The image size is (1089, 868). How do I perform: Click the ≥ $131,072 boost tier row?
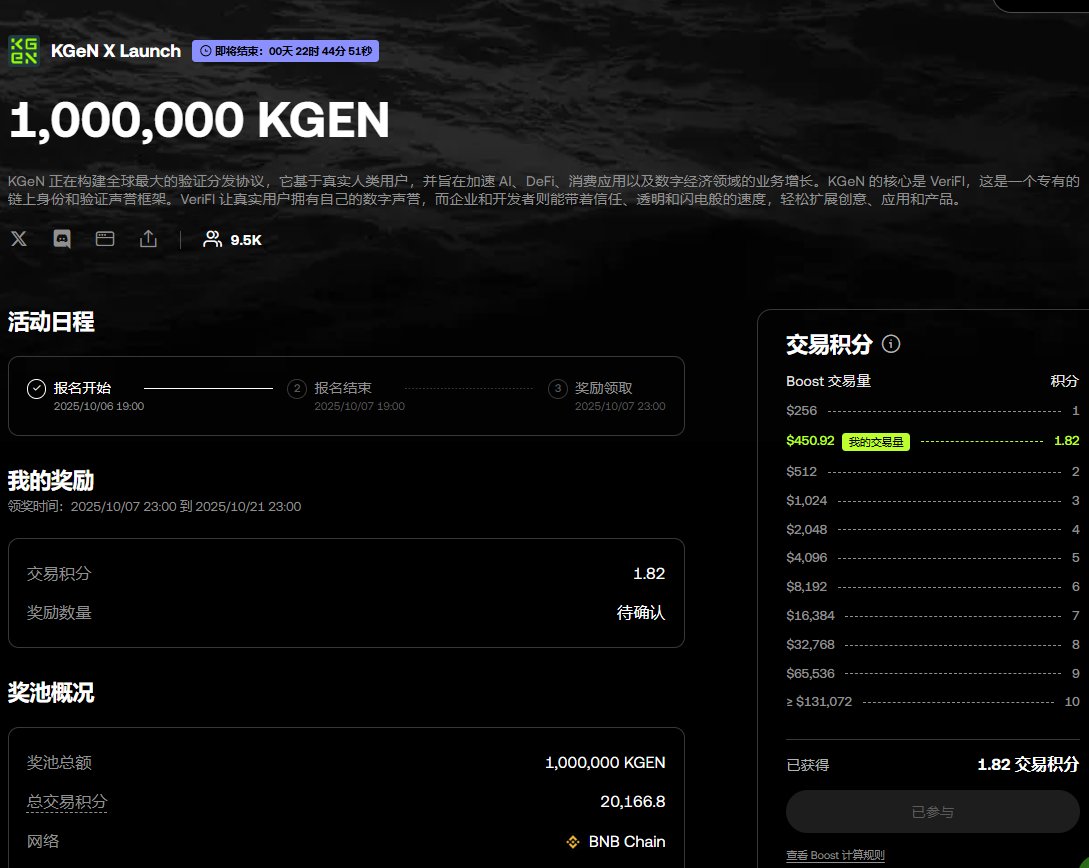point(932,702)
